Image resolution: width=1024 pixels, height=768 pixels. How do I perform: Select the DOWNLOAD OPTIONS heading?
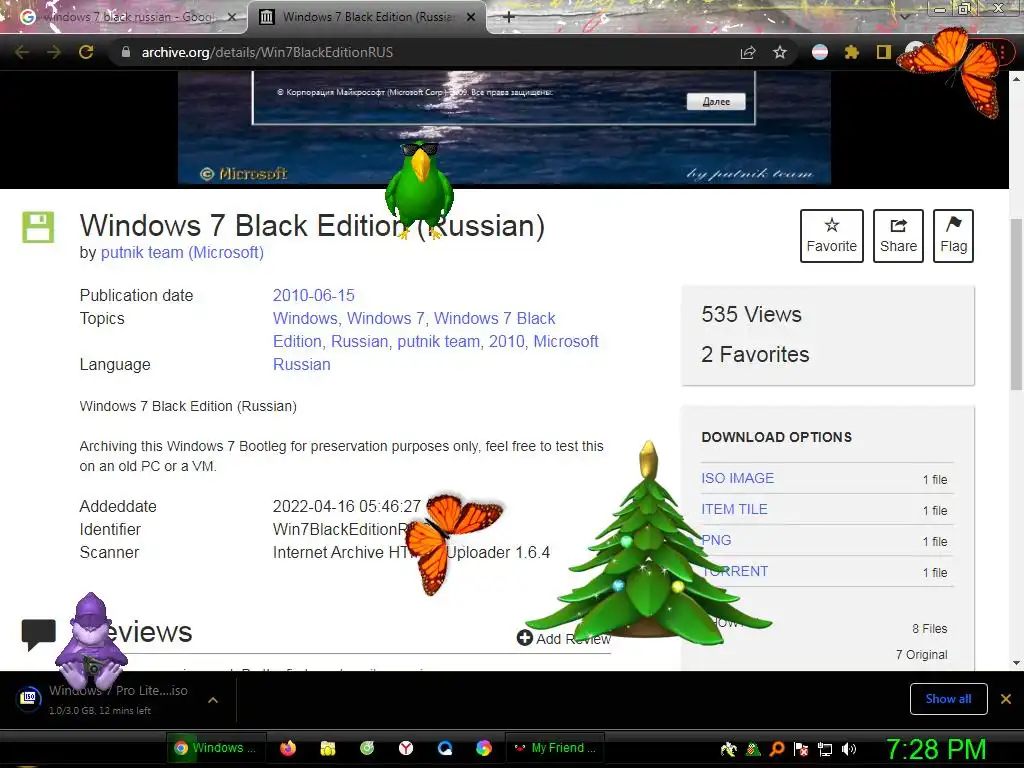[776, 437]
